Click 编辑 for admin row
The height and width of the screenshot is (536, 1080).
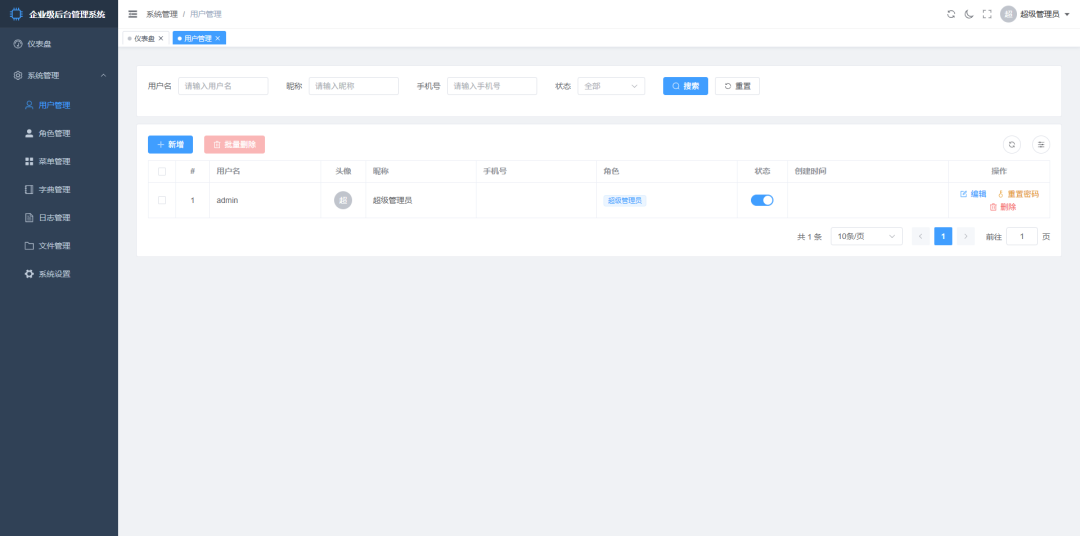click(x=973, y=194)
